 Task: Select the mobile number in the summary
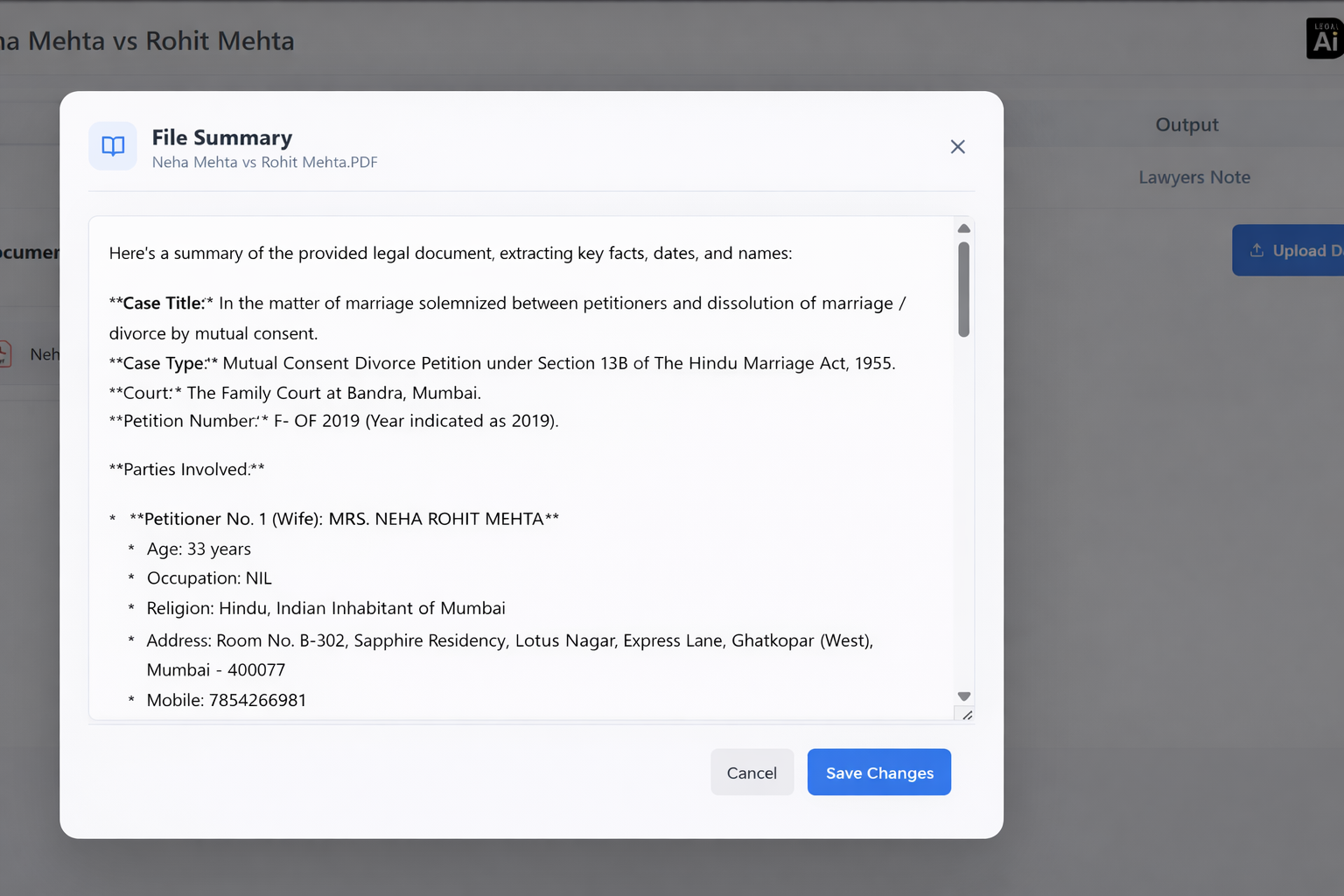(258, 700)
